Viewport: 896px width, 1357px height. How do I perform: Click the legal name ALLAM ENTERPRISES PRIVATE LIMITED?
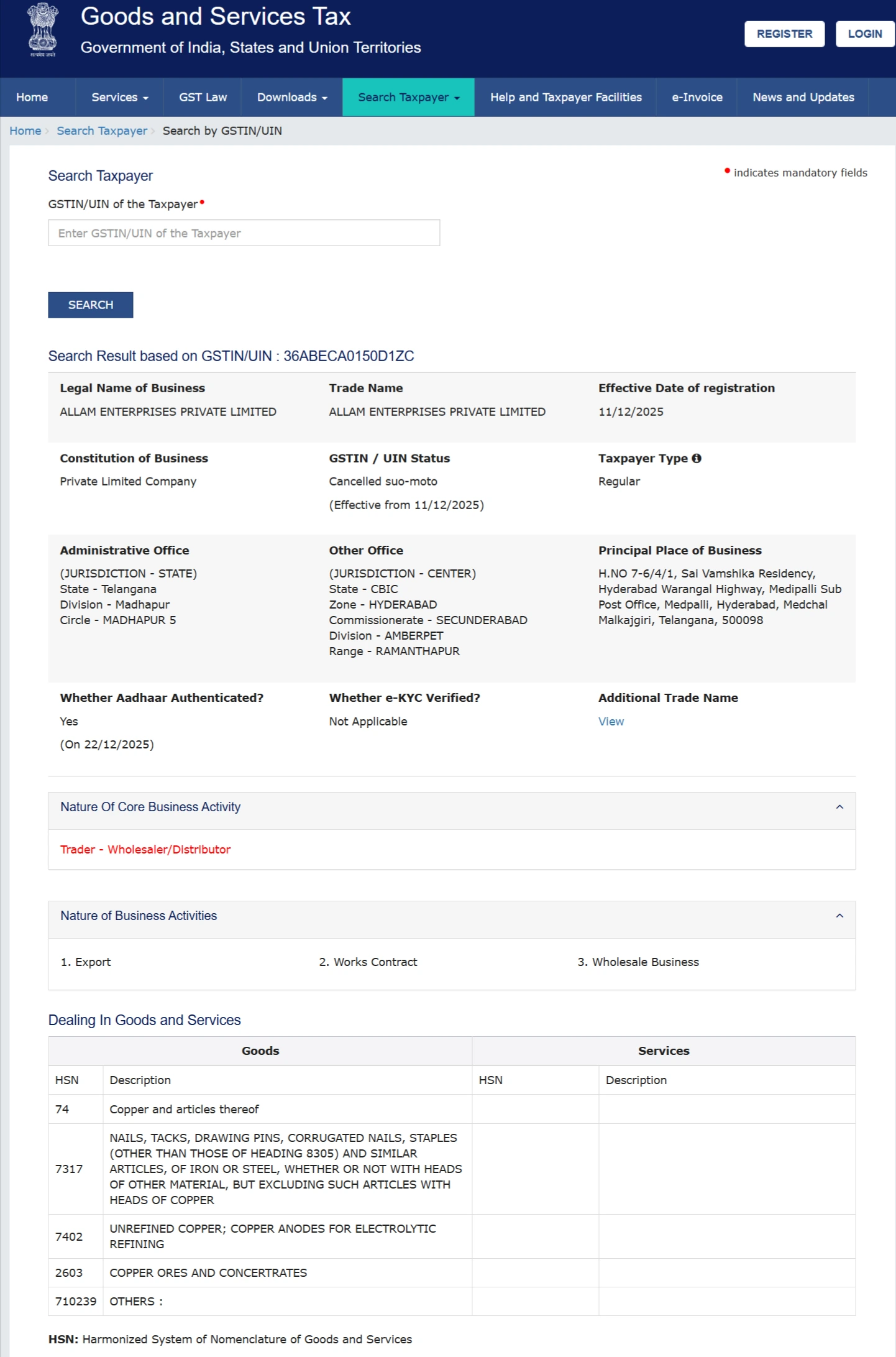(x=168, y=412)
